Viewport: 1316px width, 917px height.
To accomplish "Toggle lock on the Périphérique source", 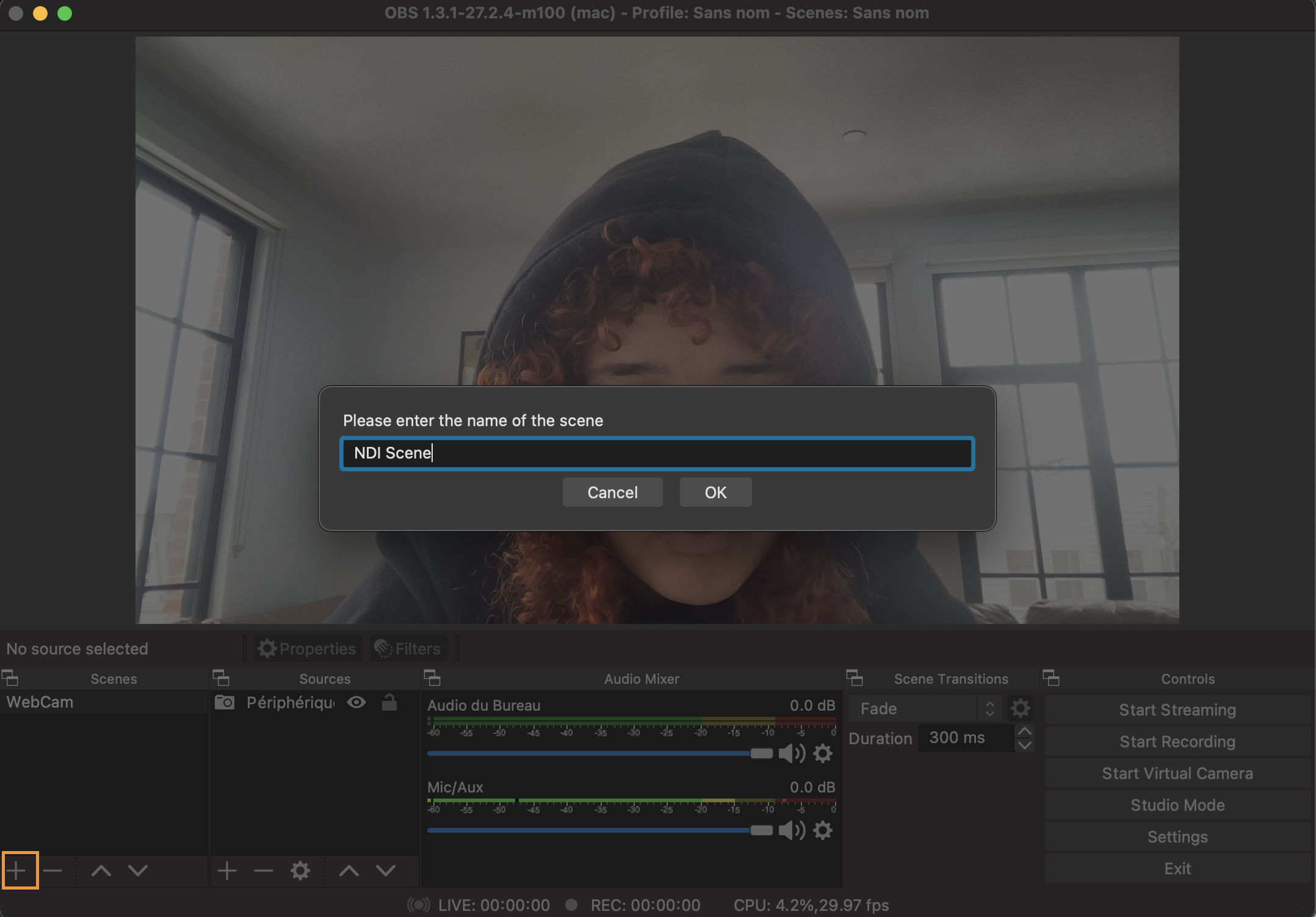I will [x=389, y=703].
